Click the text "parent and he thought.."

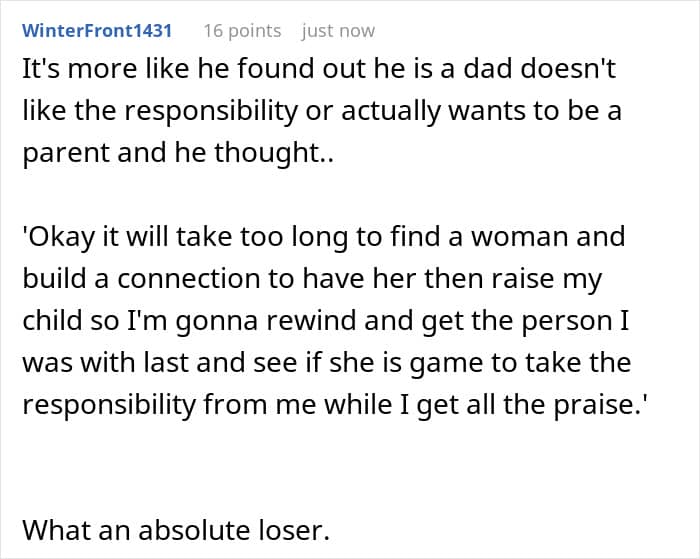click(178, 153)
